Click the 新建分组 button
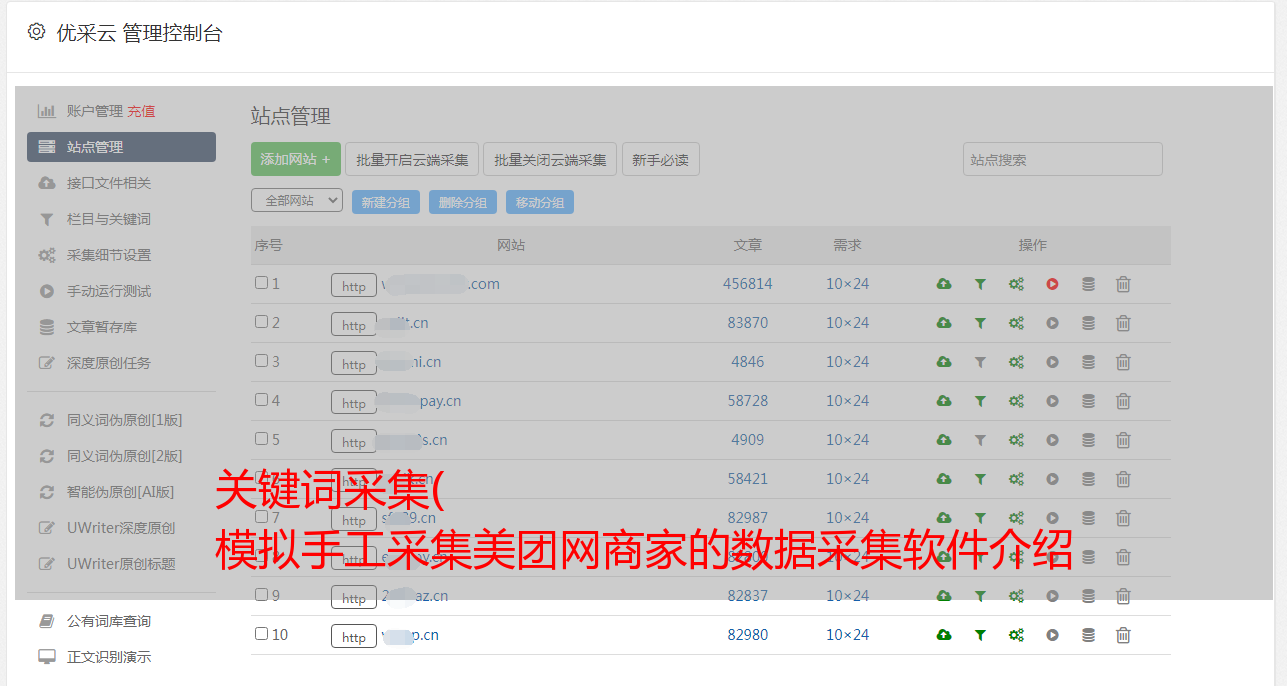This screenshot has width=1287, height=686. pyautogui.click(x=386, y=202)
